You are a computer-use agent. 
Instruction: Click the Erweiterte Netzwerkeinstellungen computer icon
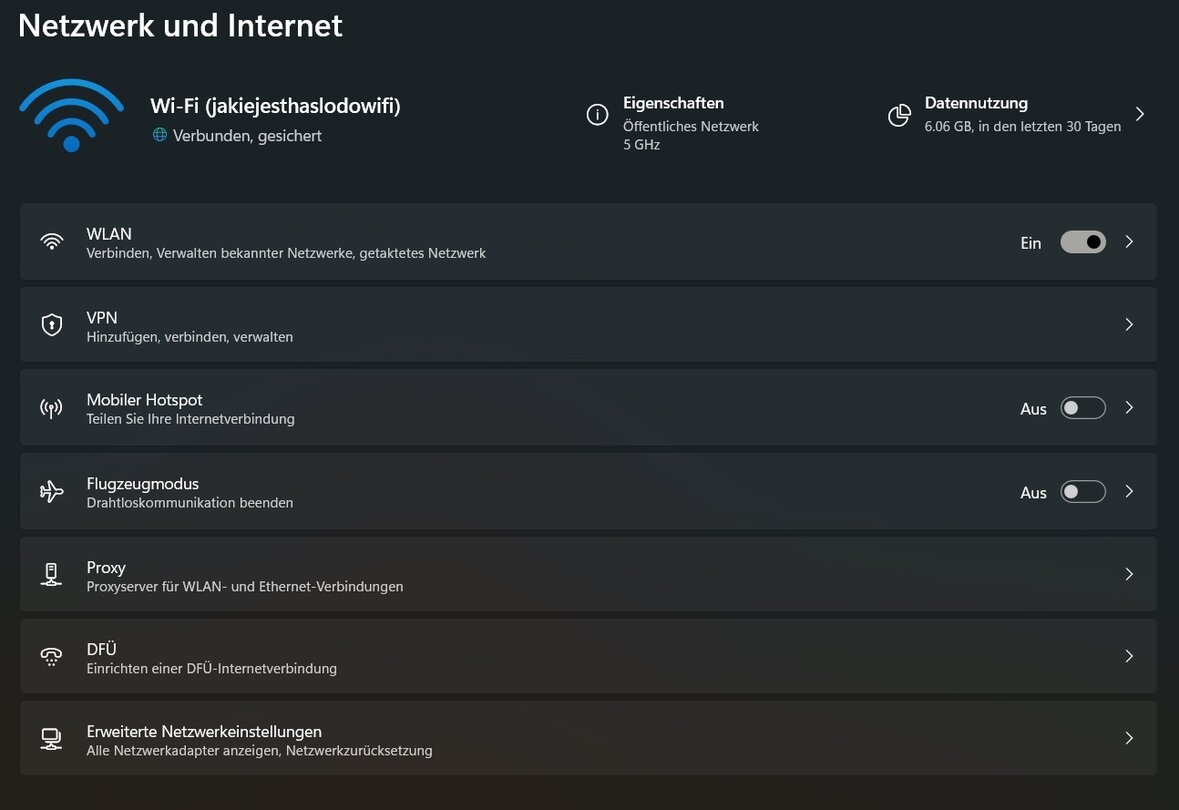[x=51, y=739]
